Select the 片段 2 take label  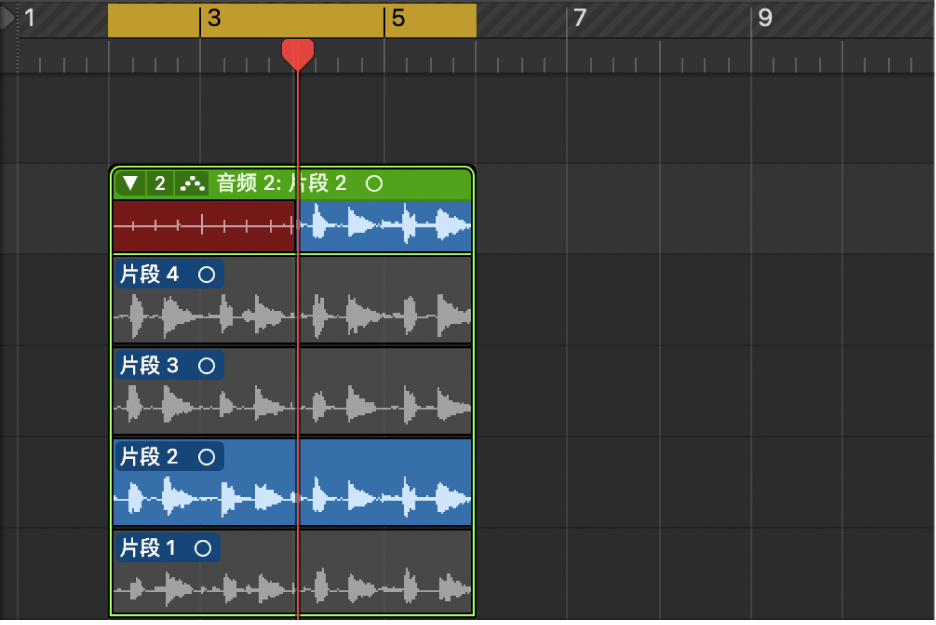tap(149, 457)
